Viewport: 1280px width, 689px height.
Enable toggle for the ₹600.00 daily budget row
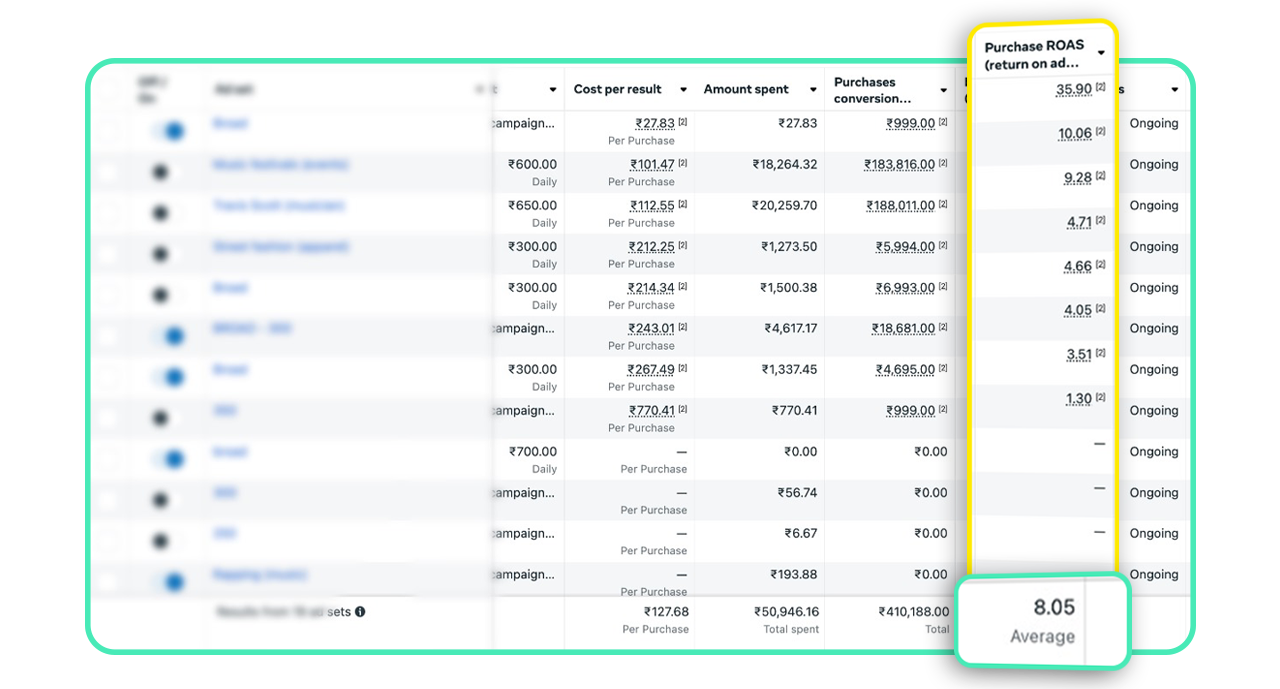(x=160, y=172)
